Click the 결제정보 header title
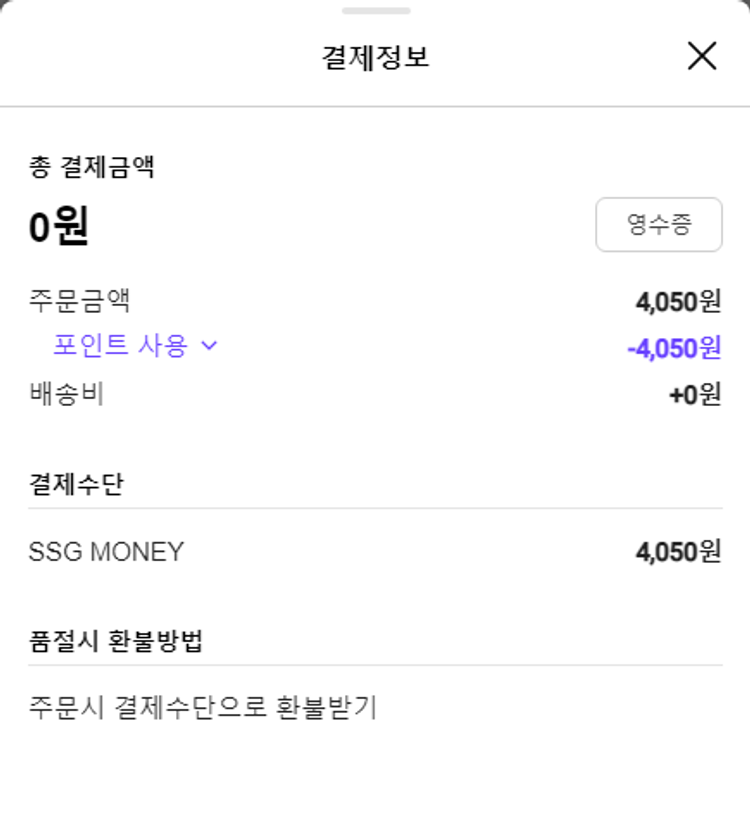The width and height of the screenshot is (750, 828). [375, 57]
